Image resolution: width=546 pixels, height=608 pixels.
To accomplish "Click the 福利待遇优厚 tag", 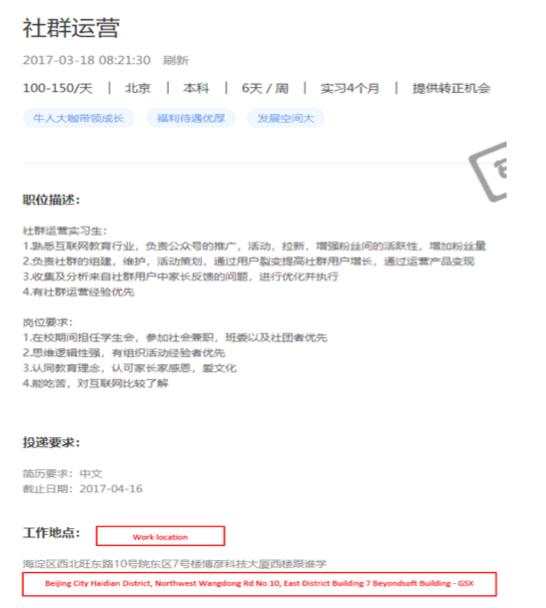I will 191,118.
